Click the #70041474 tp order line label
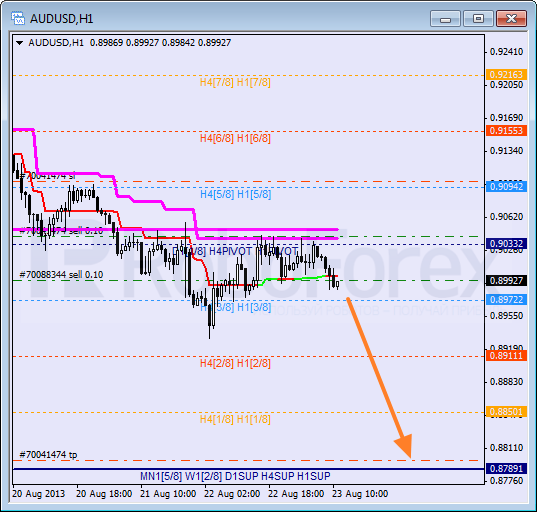The width and height of the screenshot is (537, 512). click(x=48, y=455)
